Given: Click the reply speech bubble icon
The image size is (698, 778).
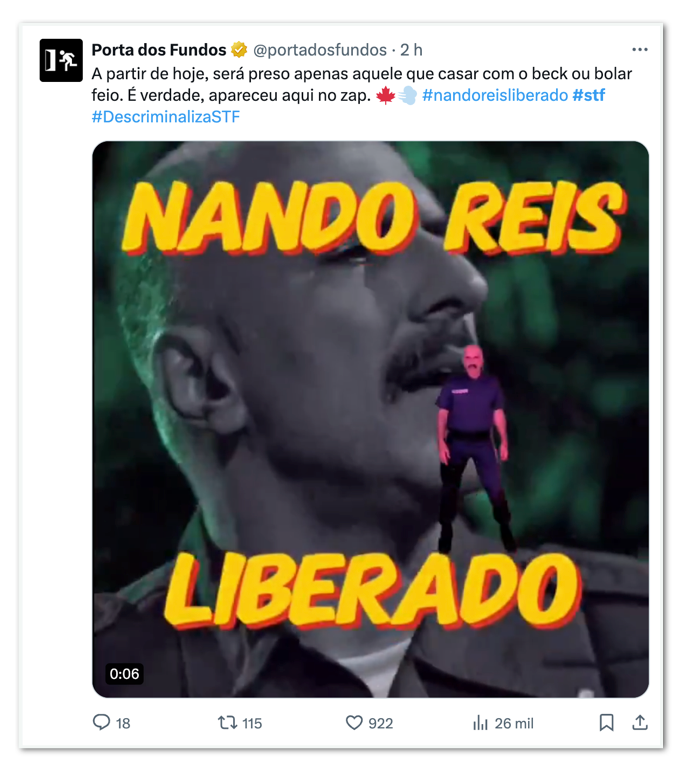Looking at the screenshot, I should point(101,722).
